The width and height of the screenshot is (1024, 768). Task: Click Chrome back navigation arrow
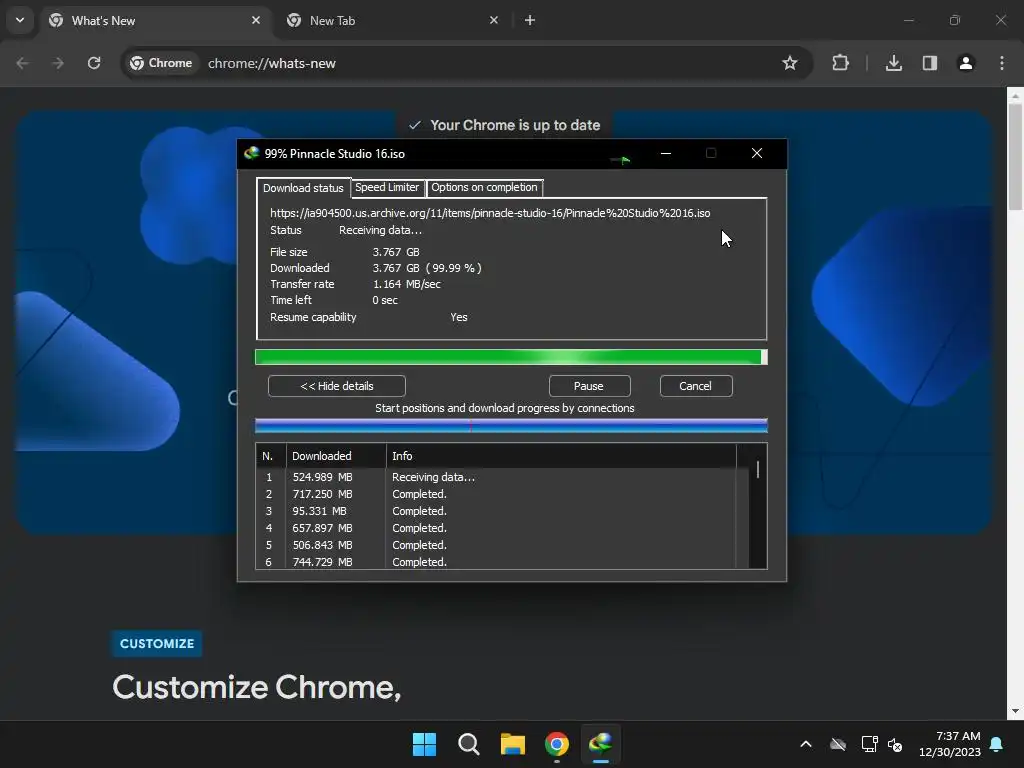point(22,63)
